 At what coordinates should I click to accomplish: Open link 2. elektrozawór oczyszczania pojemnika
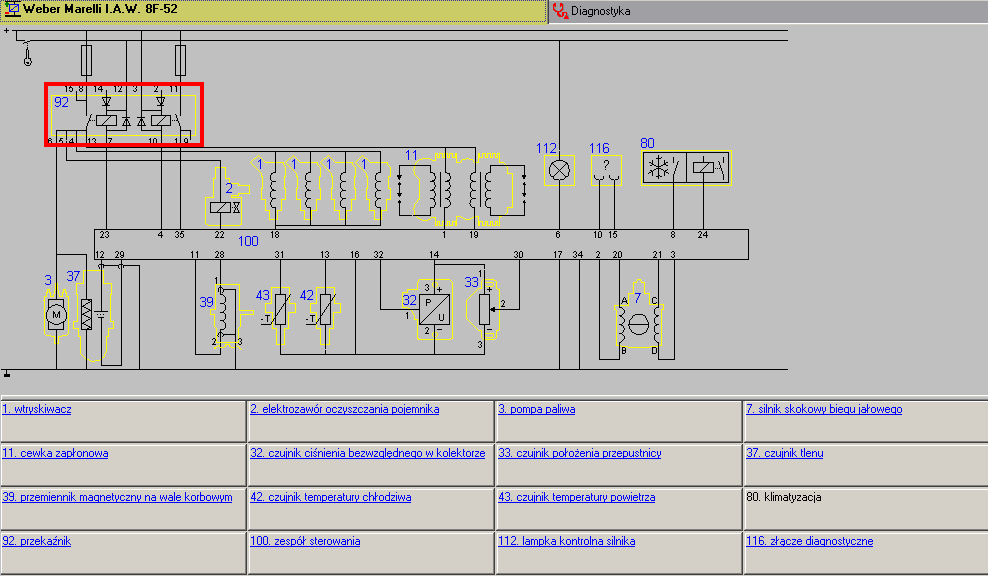(x=345, y=409)
